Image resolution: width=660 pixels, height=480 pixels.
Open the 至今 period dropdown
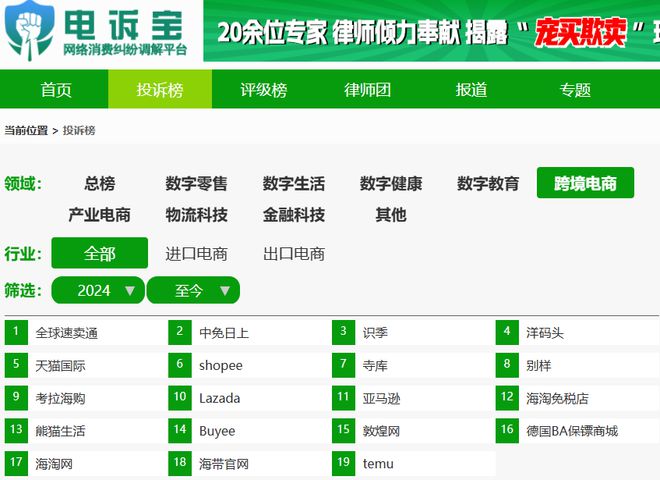point(193,290)
